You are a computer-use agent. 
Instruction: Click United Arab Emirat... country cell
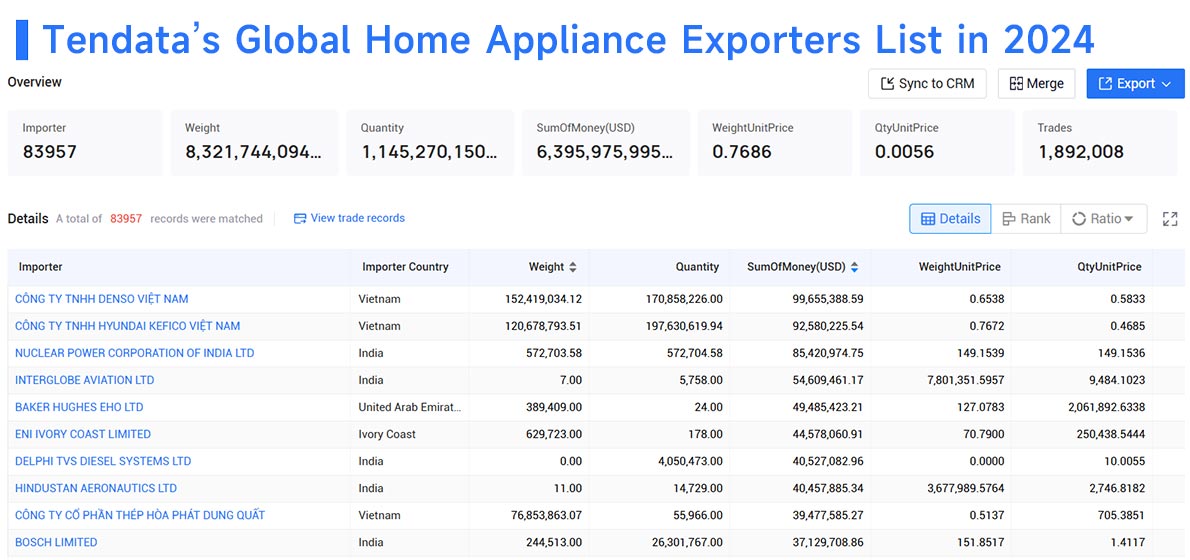coord(409,407)
